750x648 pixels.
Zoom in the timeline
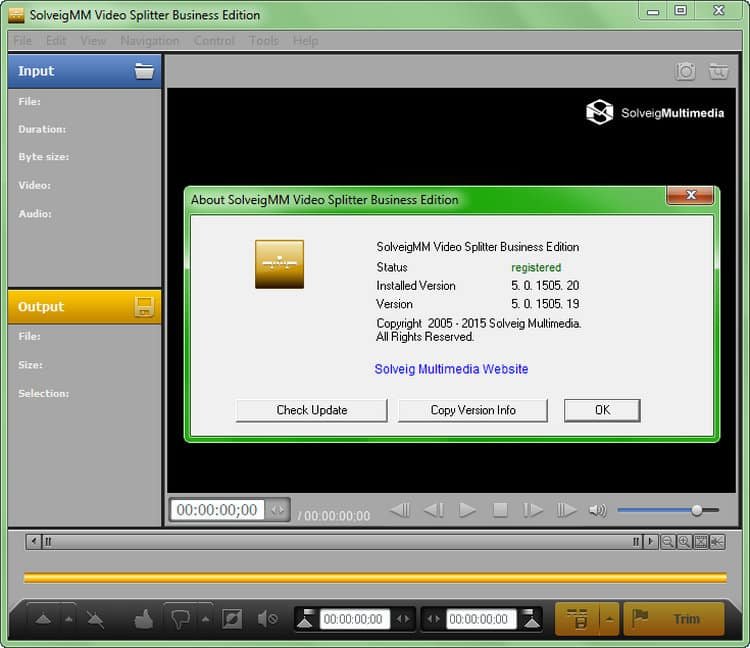[x=684, y=542]
